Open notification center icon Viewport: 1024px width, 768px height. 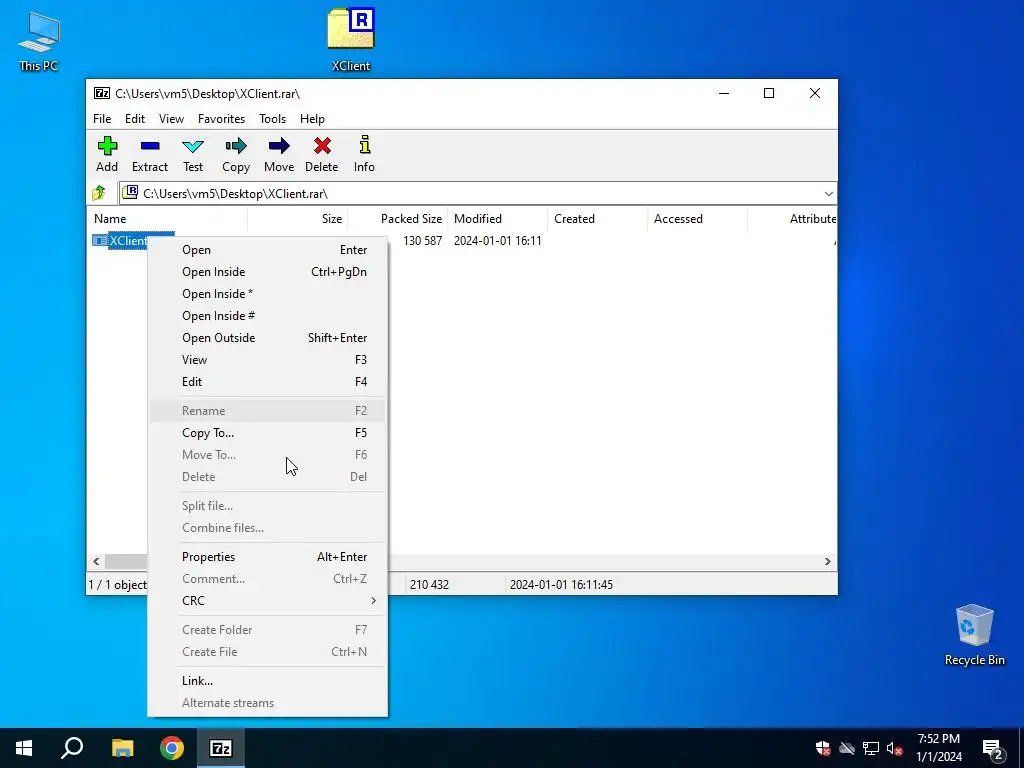pyautogui.click(x=992, y=748)
